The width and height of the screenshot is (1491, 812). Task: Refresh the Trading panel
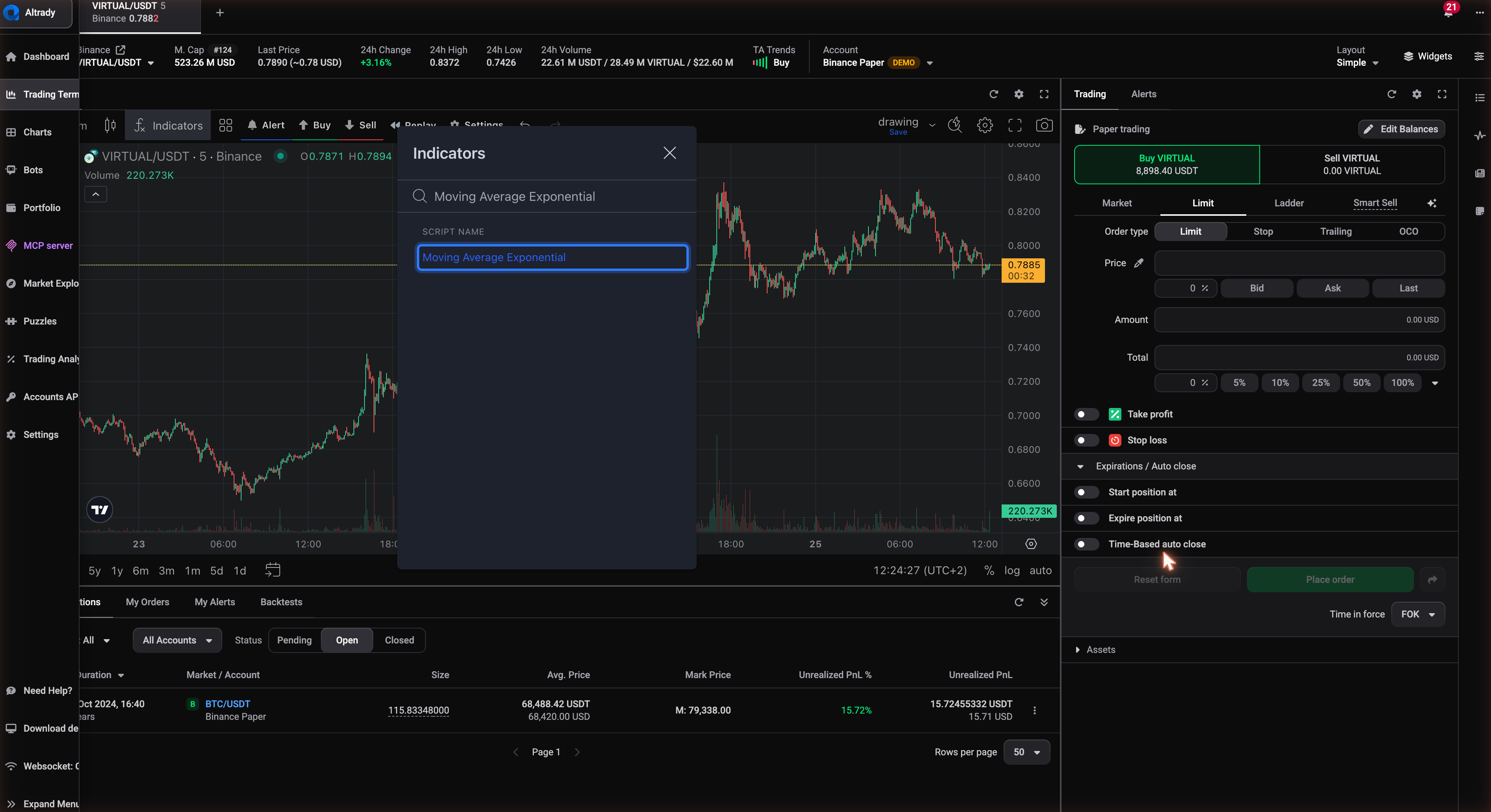1391,94
